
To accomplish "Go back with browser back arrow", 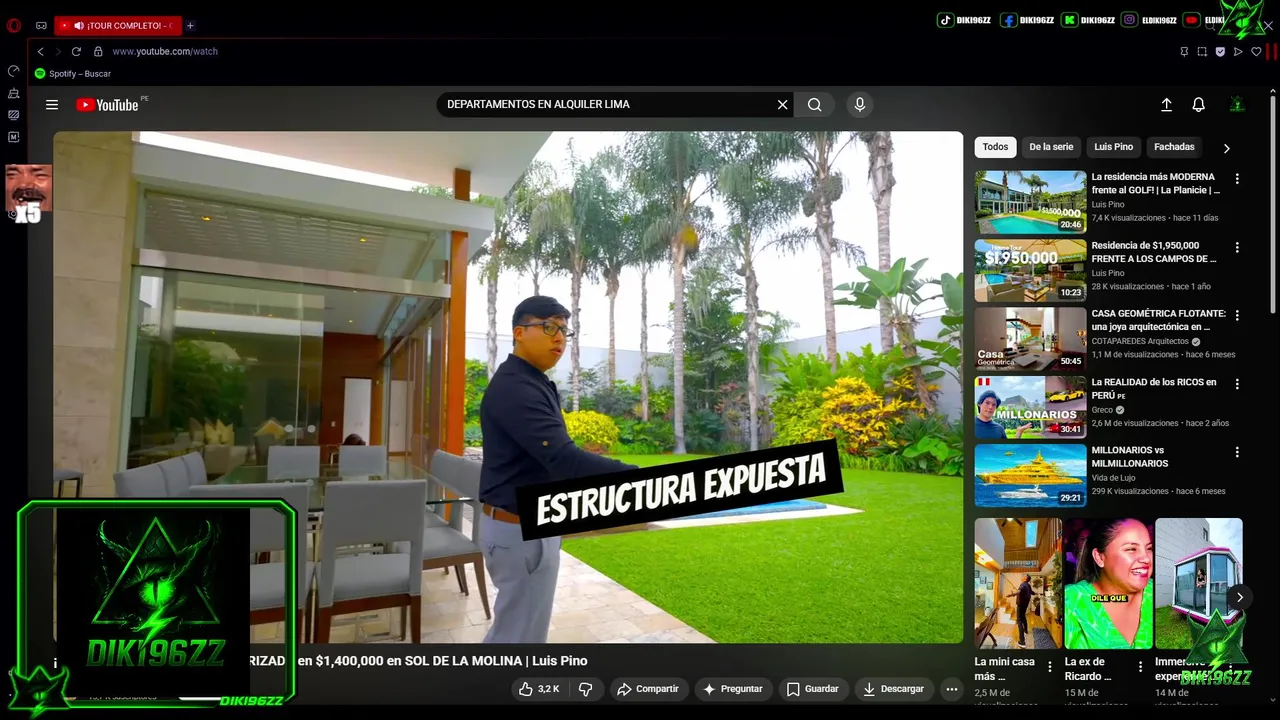I will coord(40,51).
